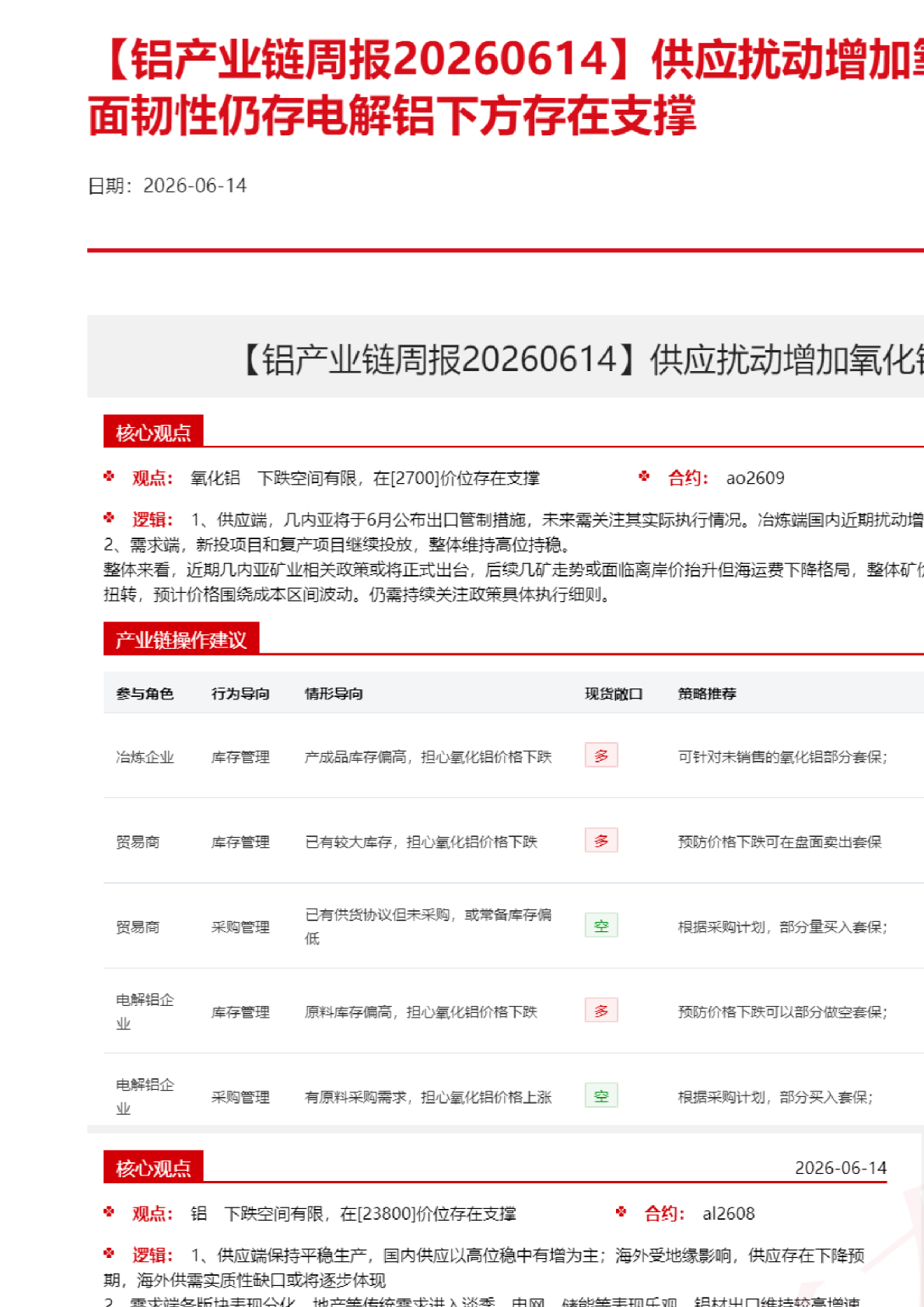Select the first 核心观点 section tab
The height and width of the screenshot is (1307, 924).
[x=153, y=432]
